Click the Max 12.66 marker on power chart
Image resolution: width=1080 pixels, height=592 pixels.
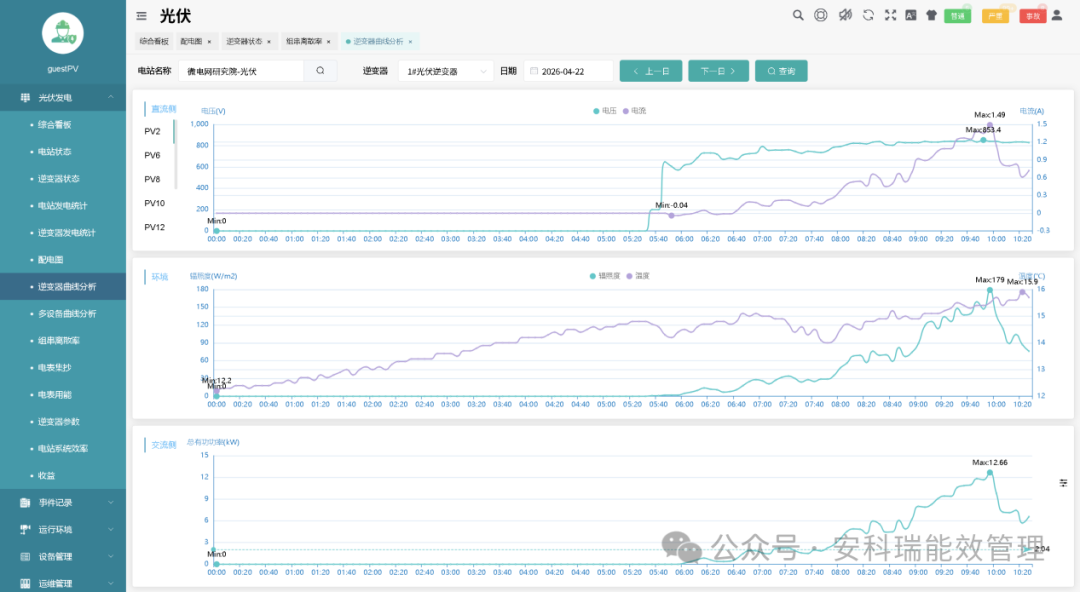coord(990,473)
